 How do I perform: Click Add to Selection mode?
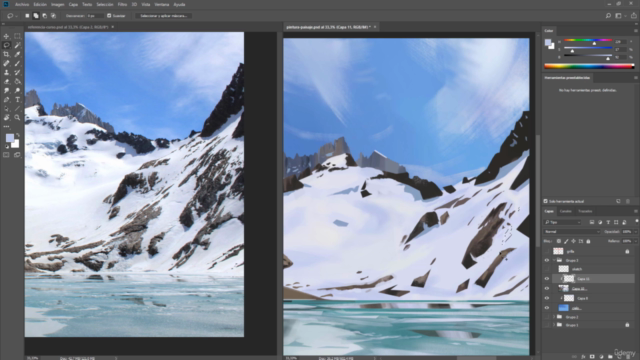click(36, 16)
